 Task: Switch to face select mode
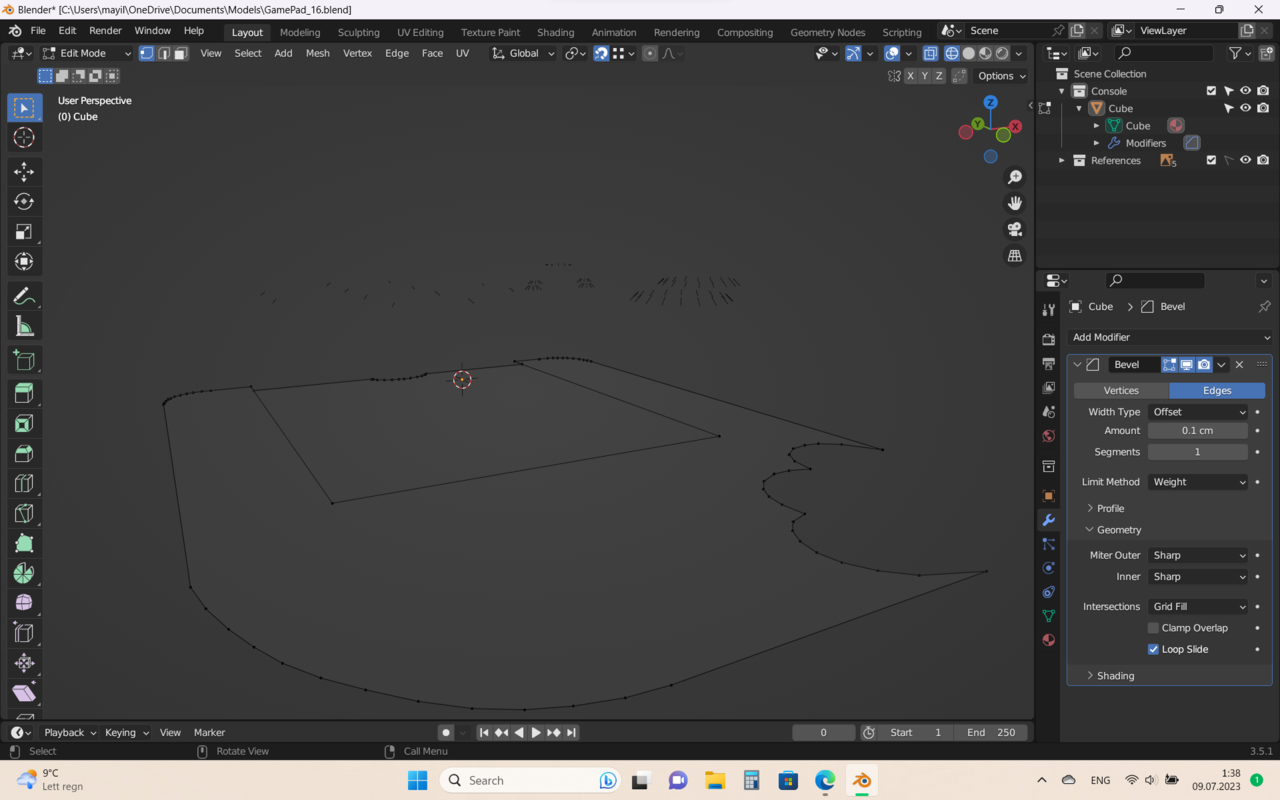point(180,53)
